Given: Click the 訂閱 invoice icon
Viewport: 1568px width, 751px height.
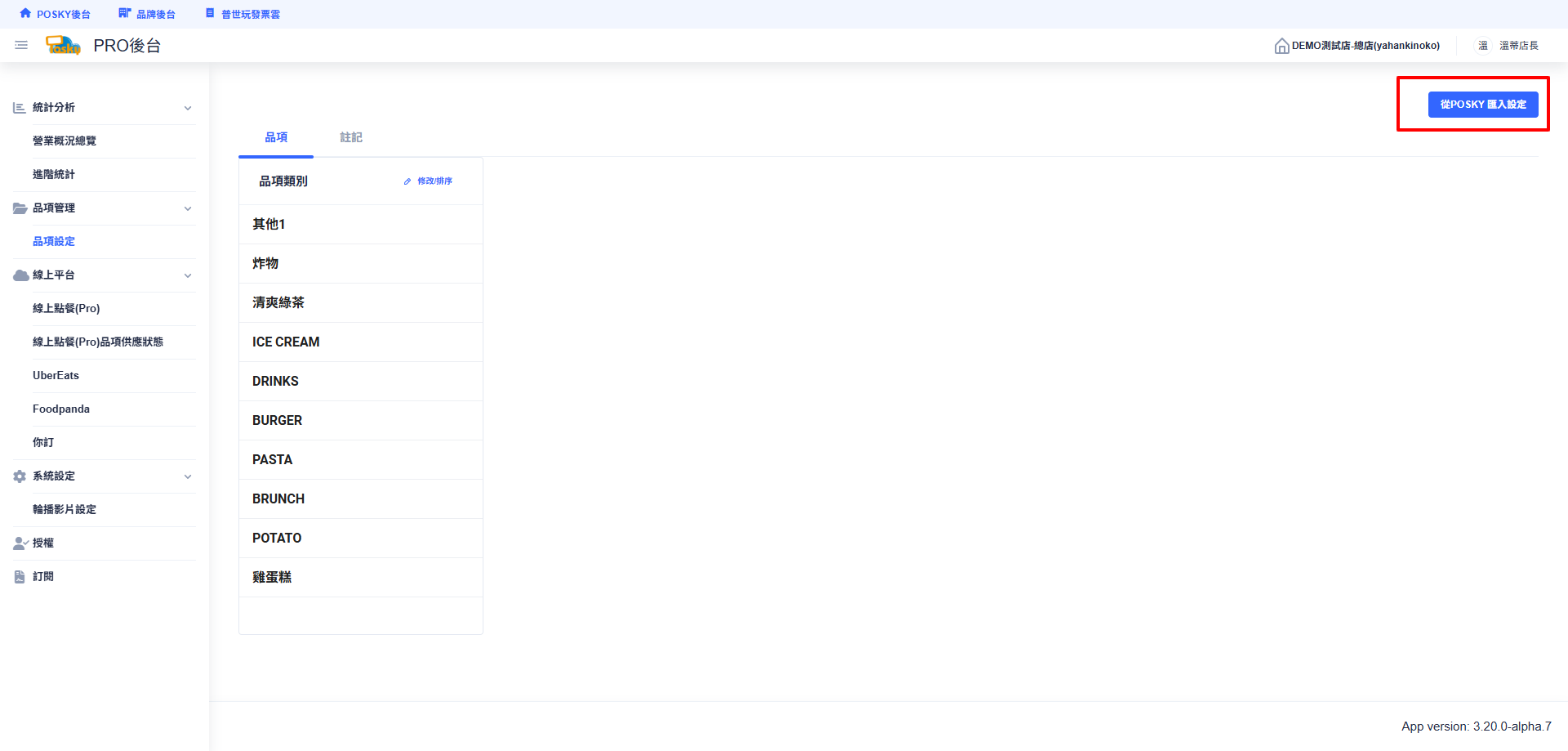Looking at the screenshot, I should (x=20, y=576).
